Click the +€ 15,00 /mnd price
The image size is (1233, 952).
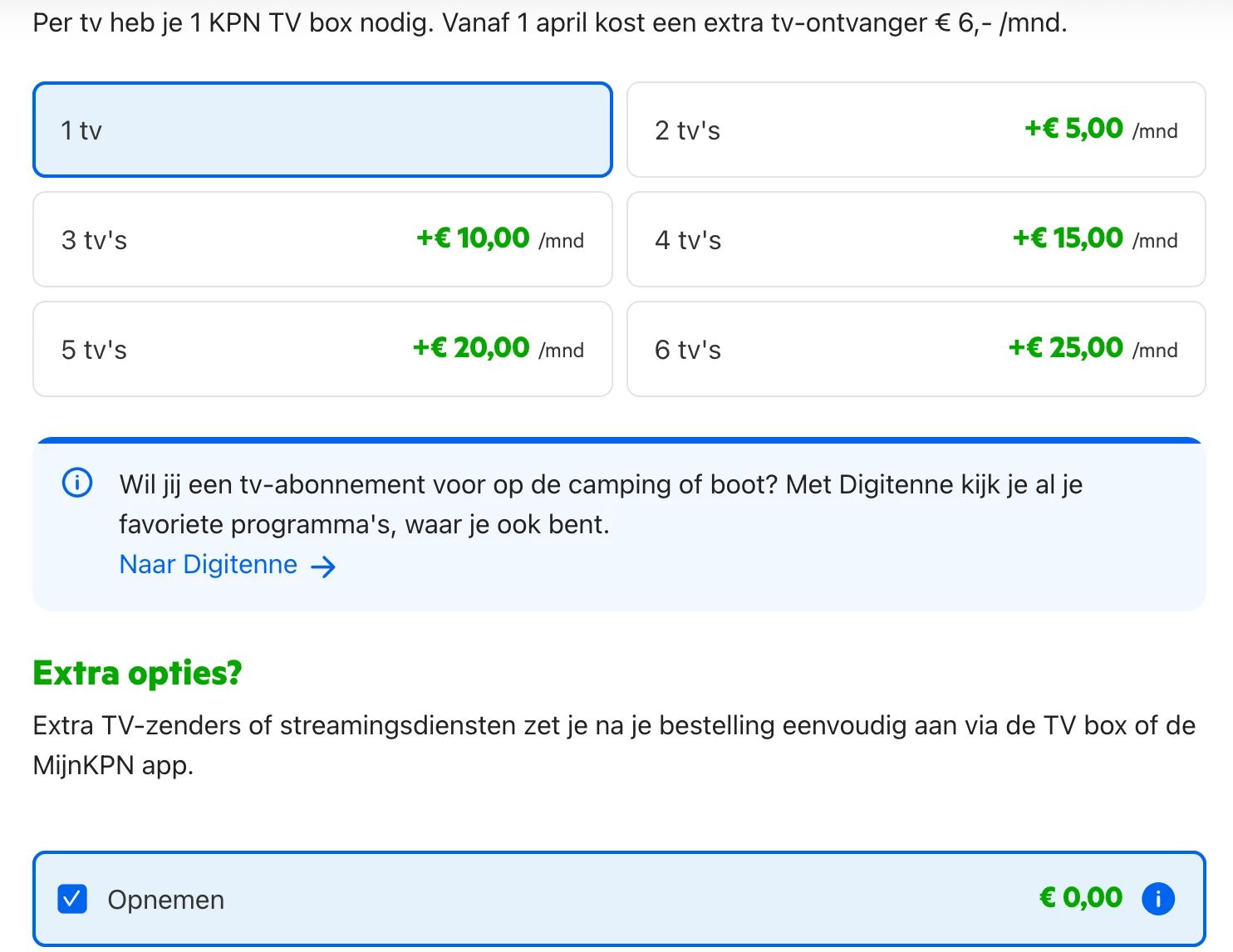(1094, 239)
